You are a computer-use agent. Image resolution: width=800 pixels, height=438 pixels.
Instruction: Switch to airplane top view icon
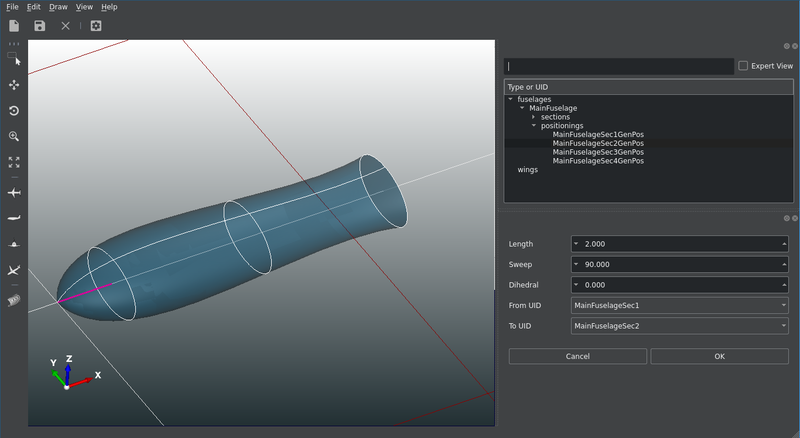point(14,191)
